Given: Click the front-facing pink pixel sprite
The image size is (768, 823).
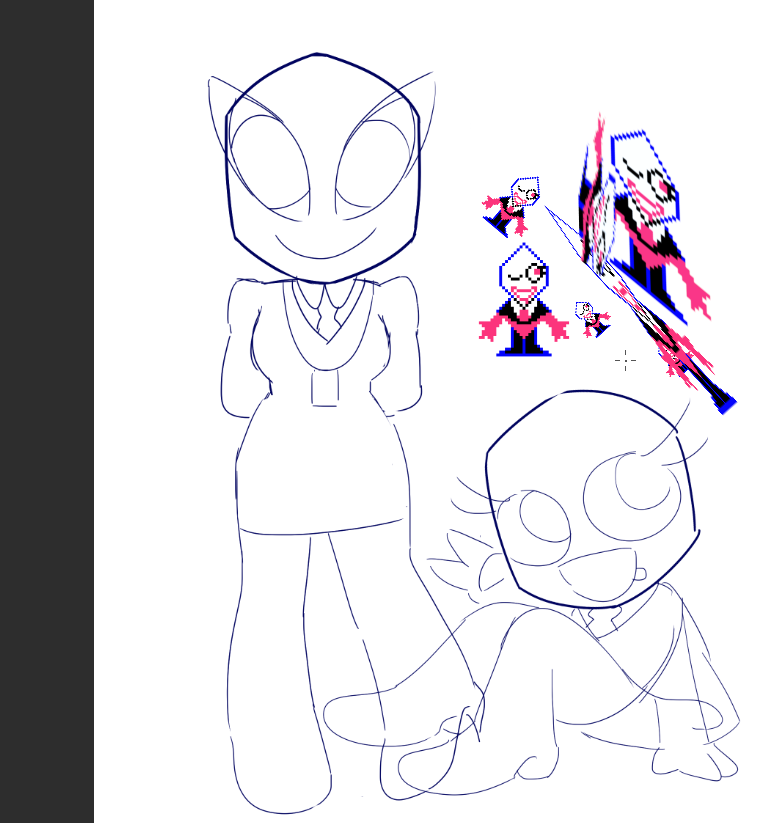Looking at the screenshot, I should point(523,300).
